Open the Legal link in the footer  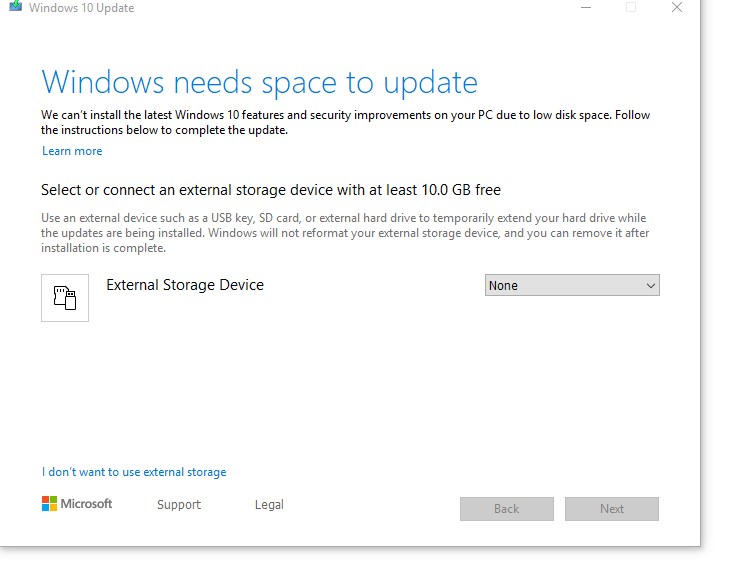pyautogui.click(x=269, y=505)
